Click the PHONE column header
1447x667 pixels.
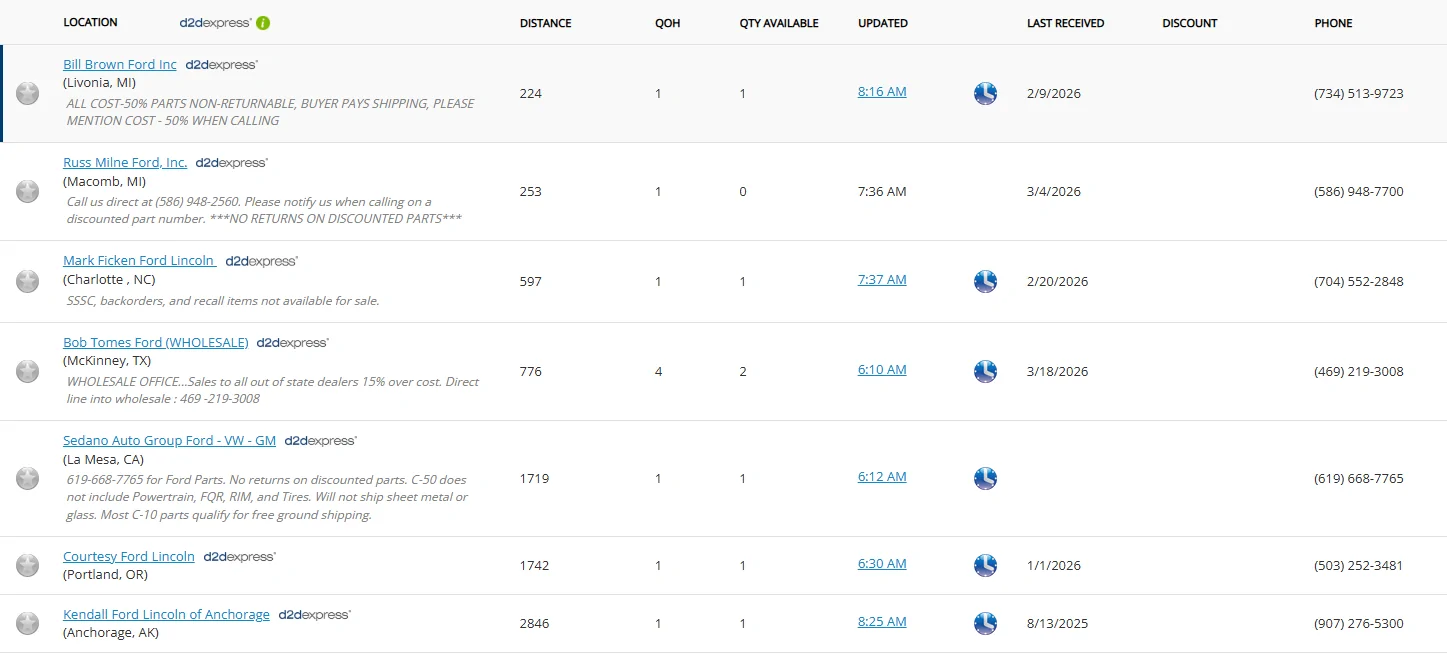1333,24
